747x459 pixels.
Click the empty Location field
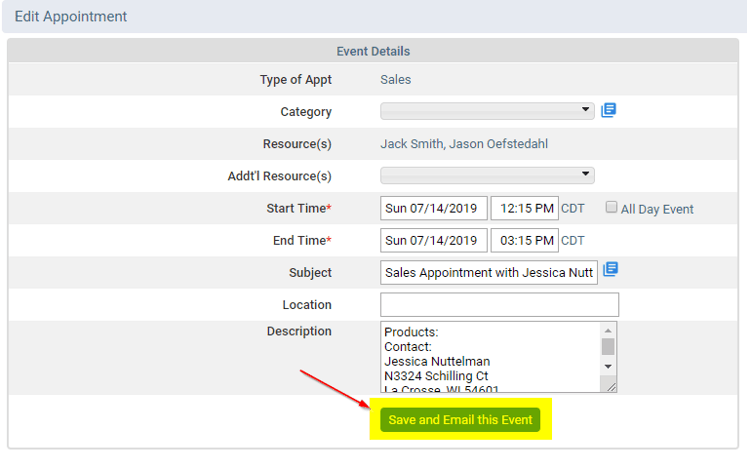pyautogui.click(x=499, y=305)
